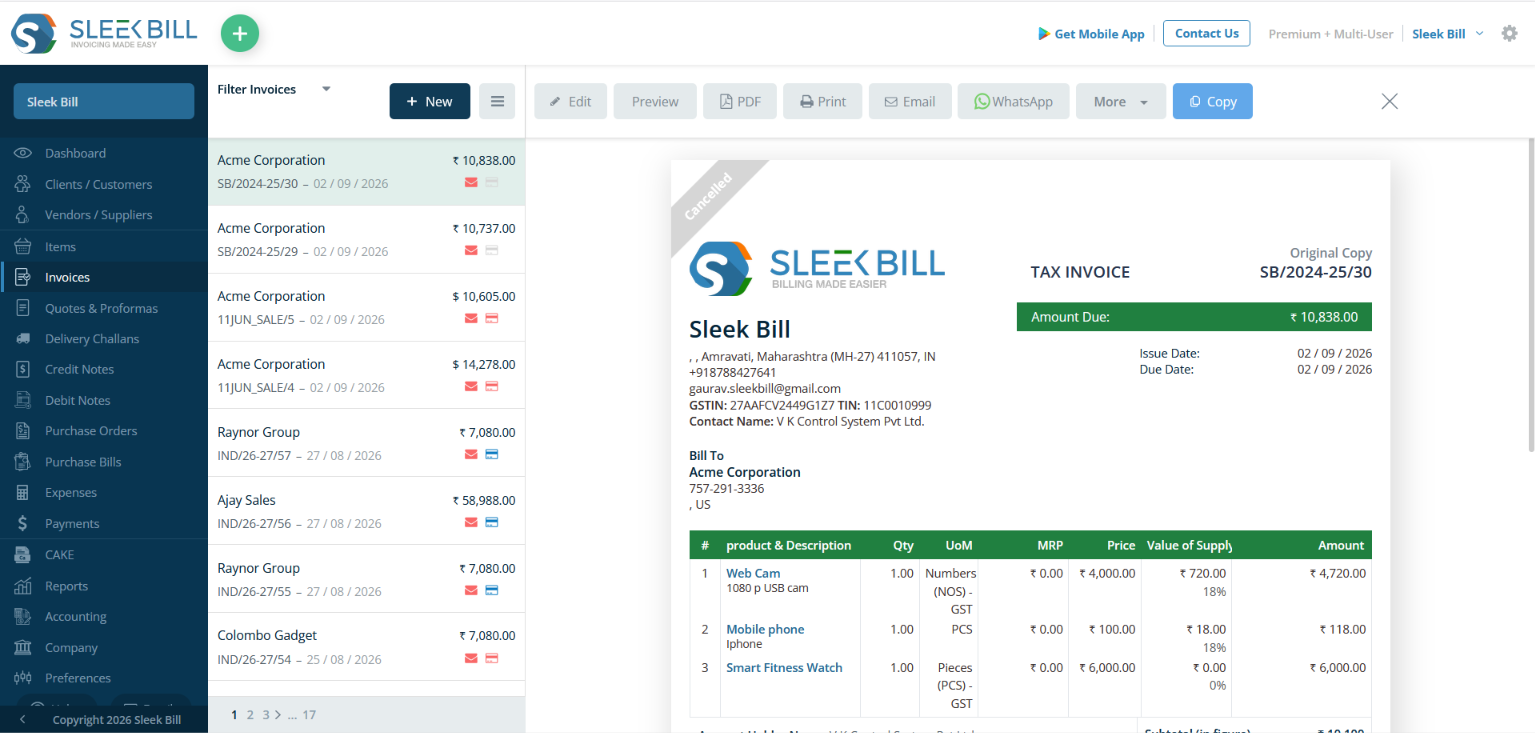Click the green plus quick-add icon
This screenshot has width=1535, height=733.
[239, 33]
